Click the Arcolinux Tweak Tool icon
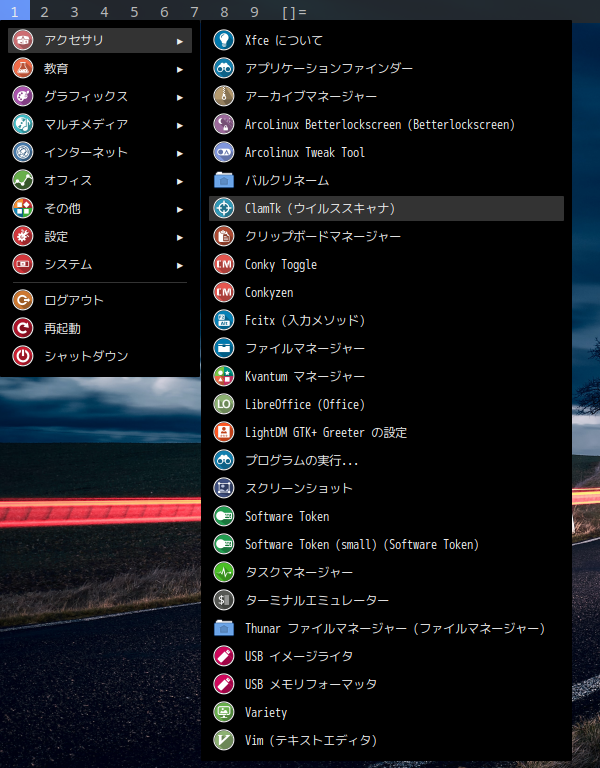Screen dimensions: 600x768 coord(224,152)
